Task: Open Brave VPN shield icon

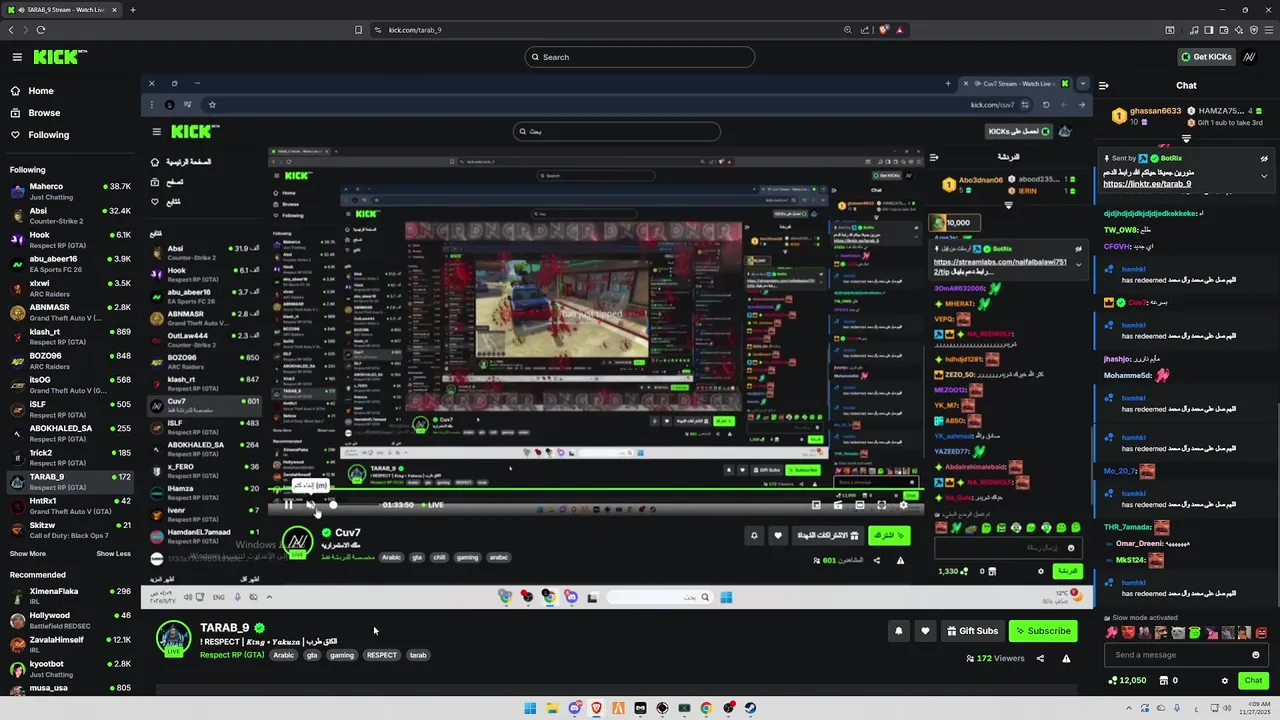Action: tap(1254, 30)
